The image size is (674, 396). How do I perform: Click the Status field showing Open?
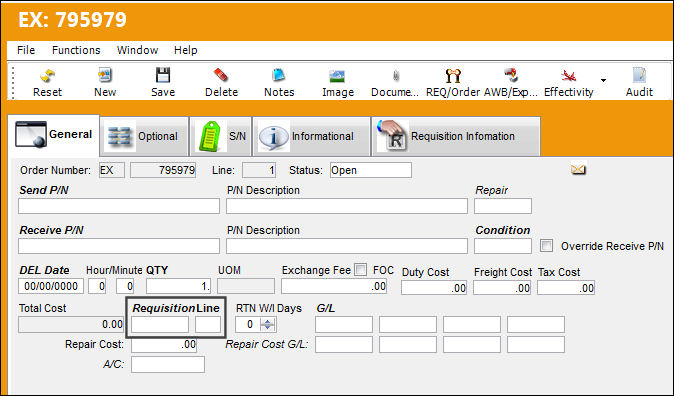coord(371,170)
